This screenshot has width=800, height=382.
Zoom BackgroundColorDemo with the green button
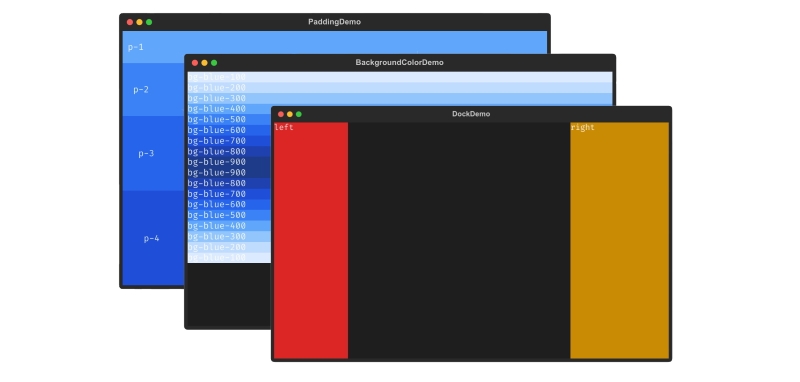pyautogui.click(x=214, y=63)
